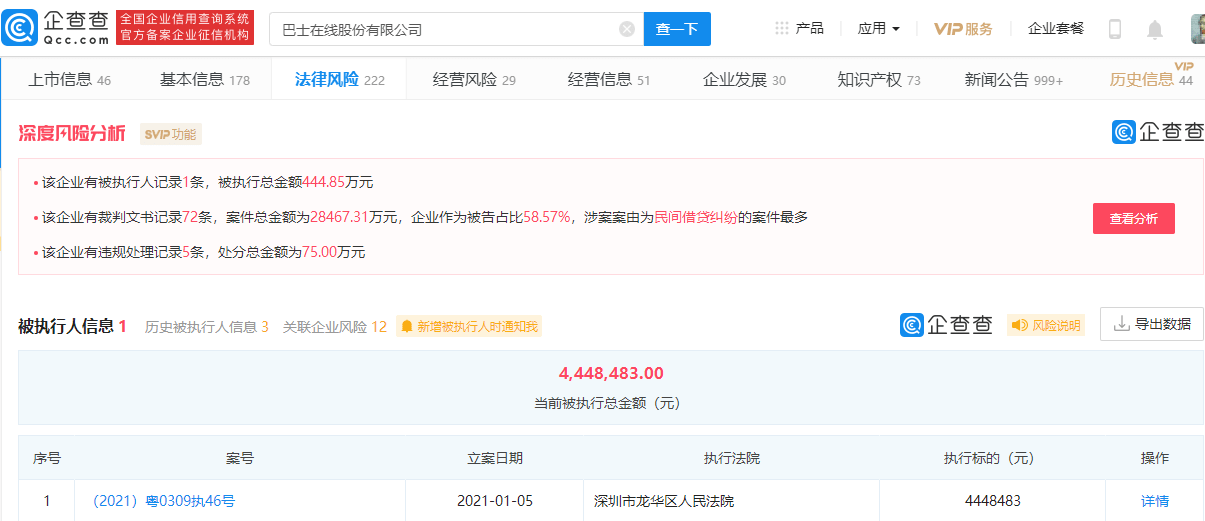This screenshot has width=1205, height=521.
Task: Click the 查一下 search button
Action: pos(676,29)
